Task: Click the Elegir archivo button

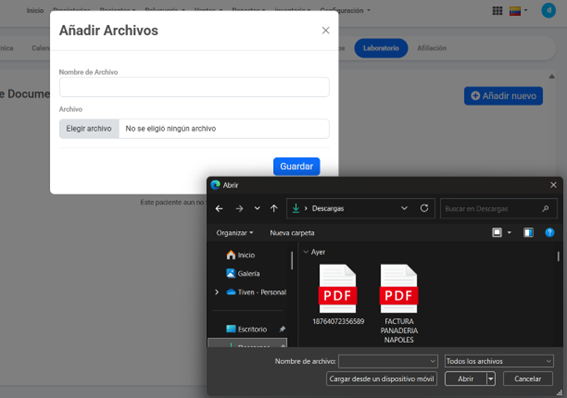Action: [89, 129]
